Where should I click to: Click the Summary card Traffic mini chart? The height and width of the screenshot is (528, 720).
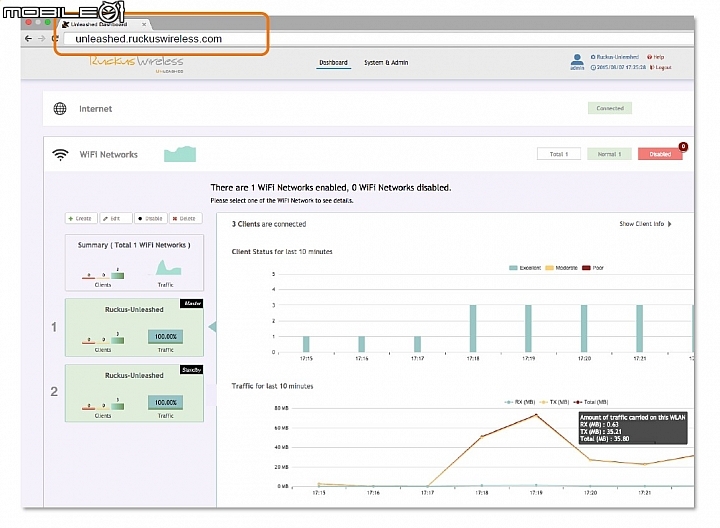pyautogui.click(x=166, y=268)
